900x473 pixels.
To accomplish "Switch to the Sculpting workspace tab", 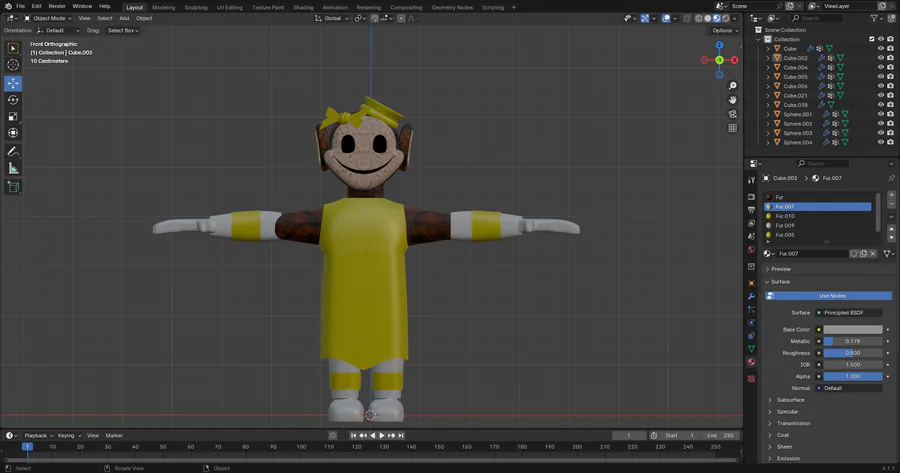I will (x=196, y=7).
